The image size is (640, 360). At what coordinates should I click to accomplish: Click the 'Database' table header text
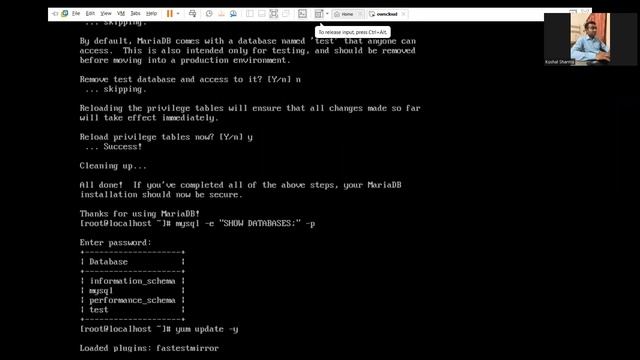[109, 262]
